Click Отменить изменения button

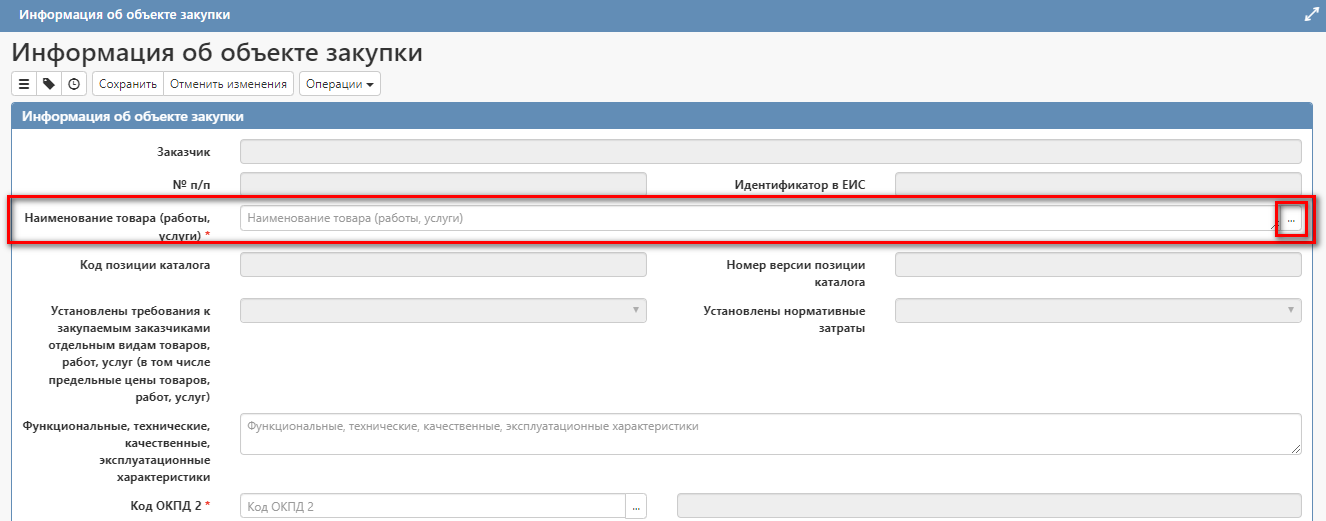[x=228, y=84]
